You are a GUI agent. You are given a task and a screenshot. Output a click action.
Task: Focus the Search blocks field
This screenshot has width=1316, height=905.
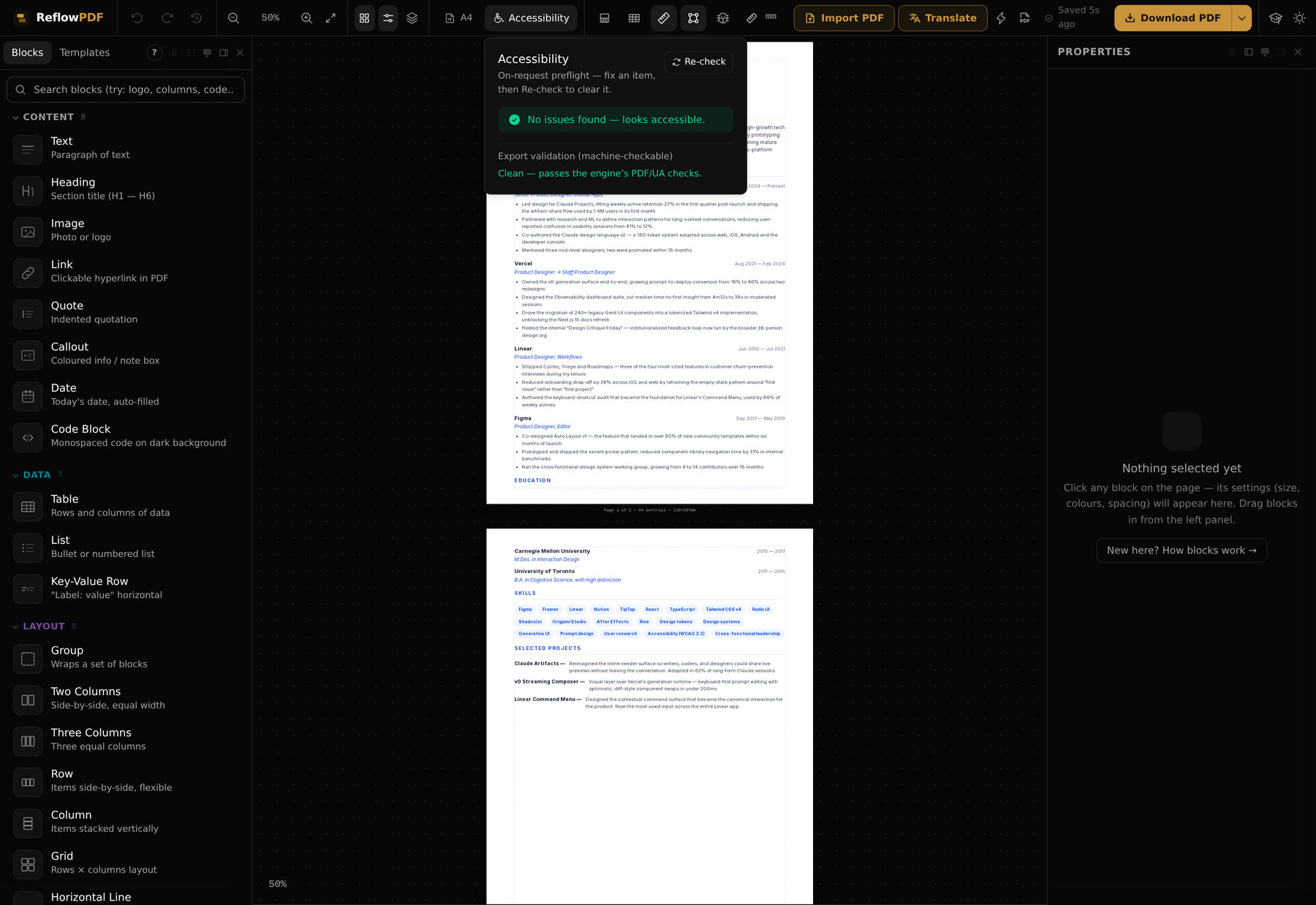(x=126, y=89)
